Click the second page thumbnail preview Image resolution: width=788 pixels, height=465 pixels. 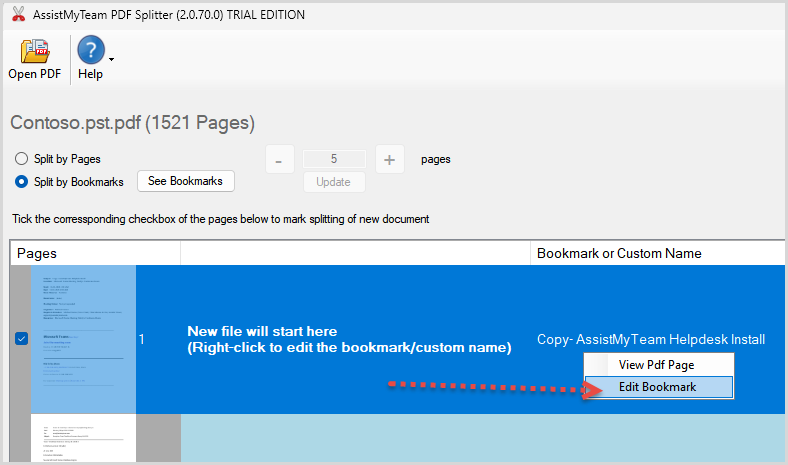pyautogui.click(x=83, y=441)
